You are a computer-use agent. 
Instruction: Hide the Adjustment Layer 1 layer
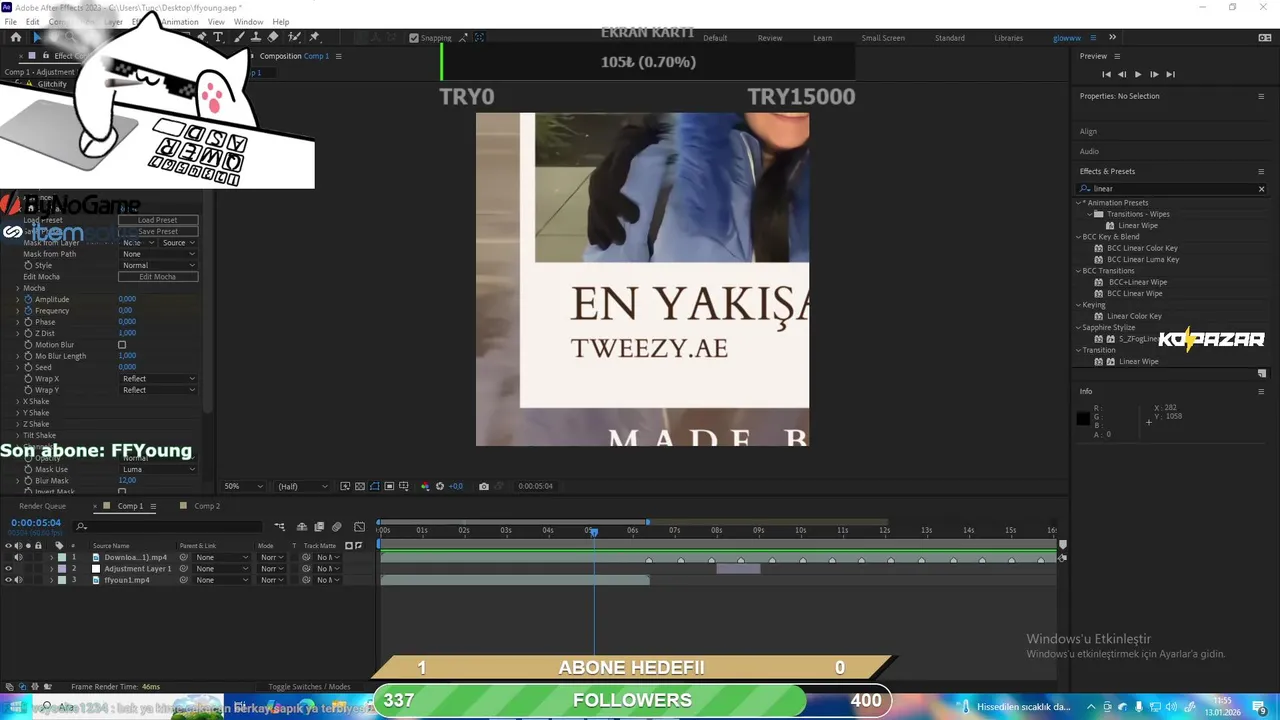pos(9,569)
